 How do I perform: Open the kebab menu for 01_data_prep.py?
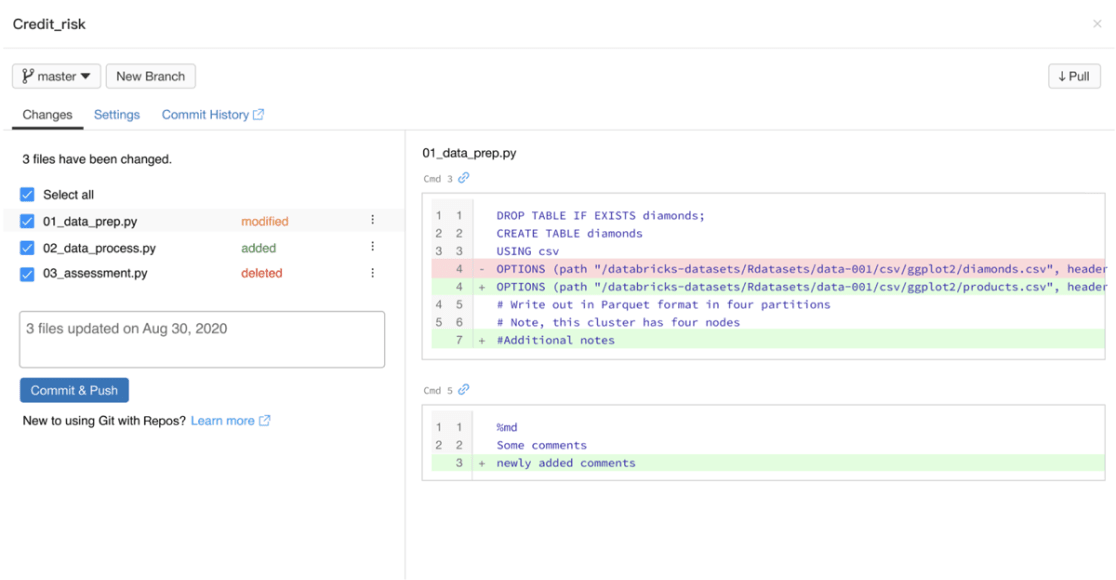(371, 221)
